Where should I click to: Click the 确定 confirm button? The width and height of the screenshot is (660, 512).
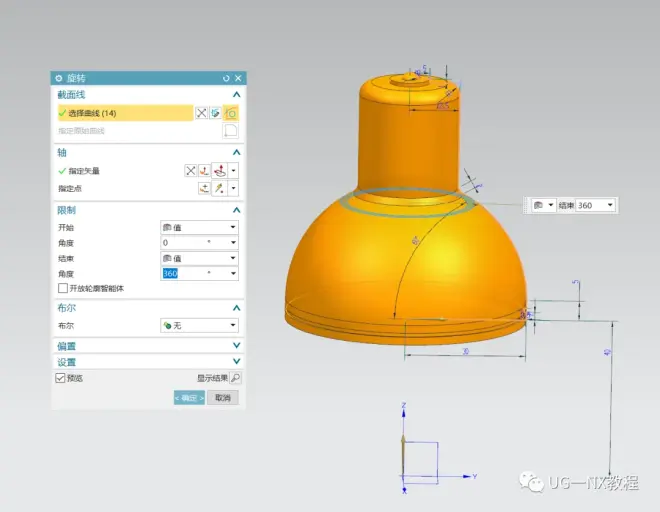(189, 398)
